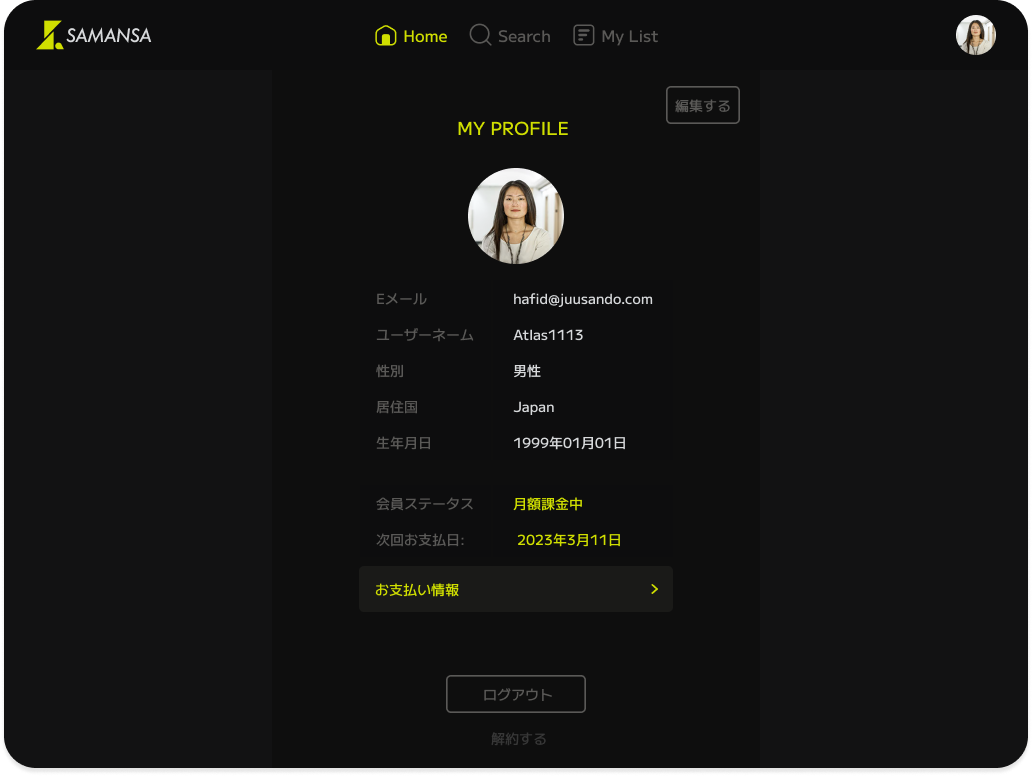The width and height of the screenshot is (1032, 776).
Task: Select the Home navigation label
Action: pos(425,36)
